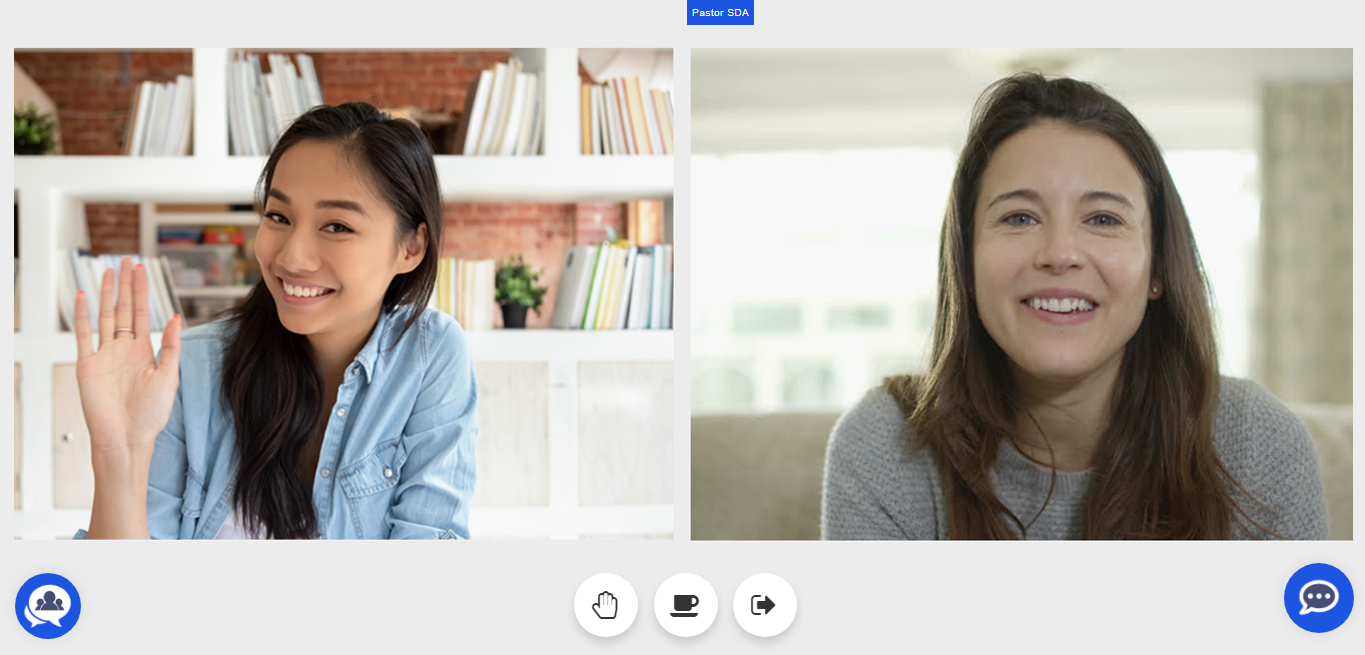Hit the rightmost toolbar button to leave

pyautogui.click(x=764, y=605)
